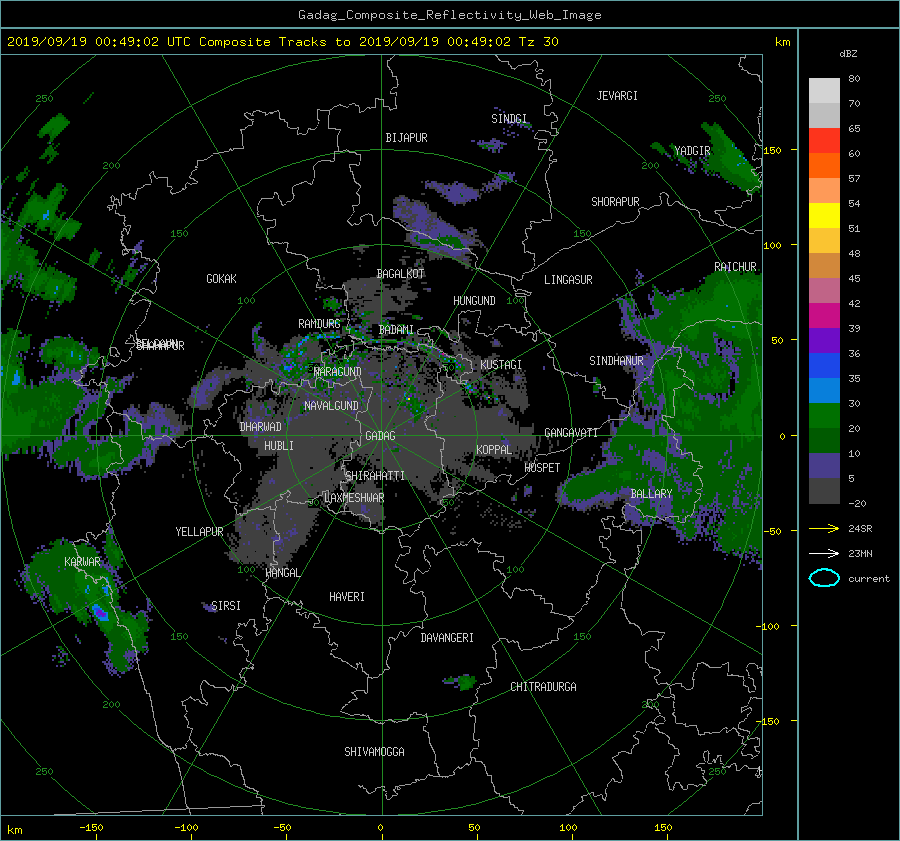Choose the light blue swatch in dBZ legend

click(x=824, y=390)
